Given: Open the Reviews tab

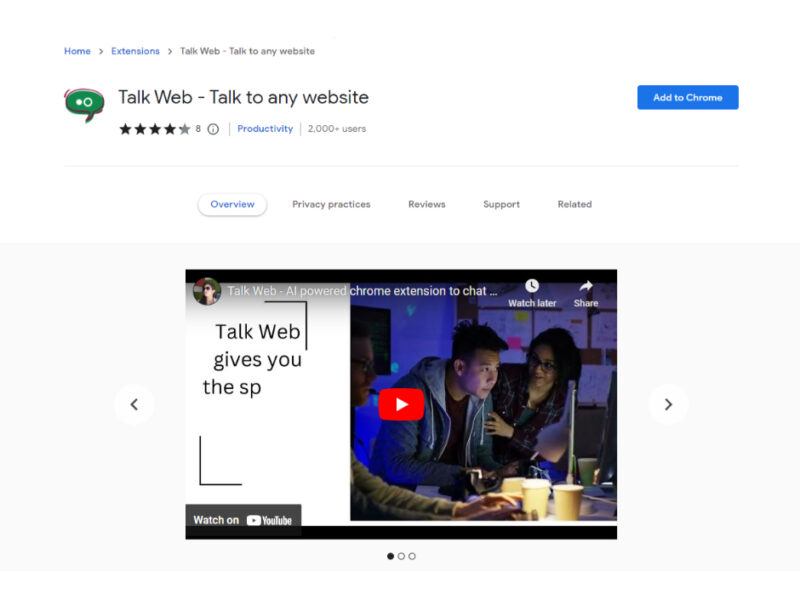Looking at the screenshot, I should (426, 204).
